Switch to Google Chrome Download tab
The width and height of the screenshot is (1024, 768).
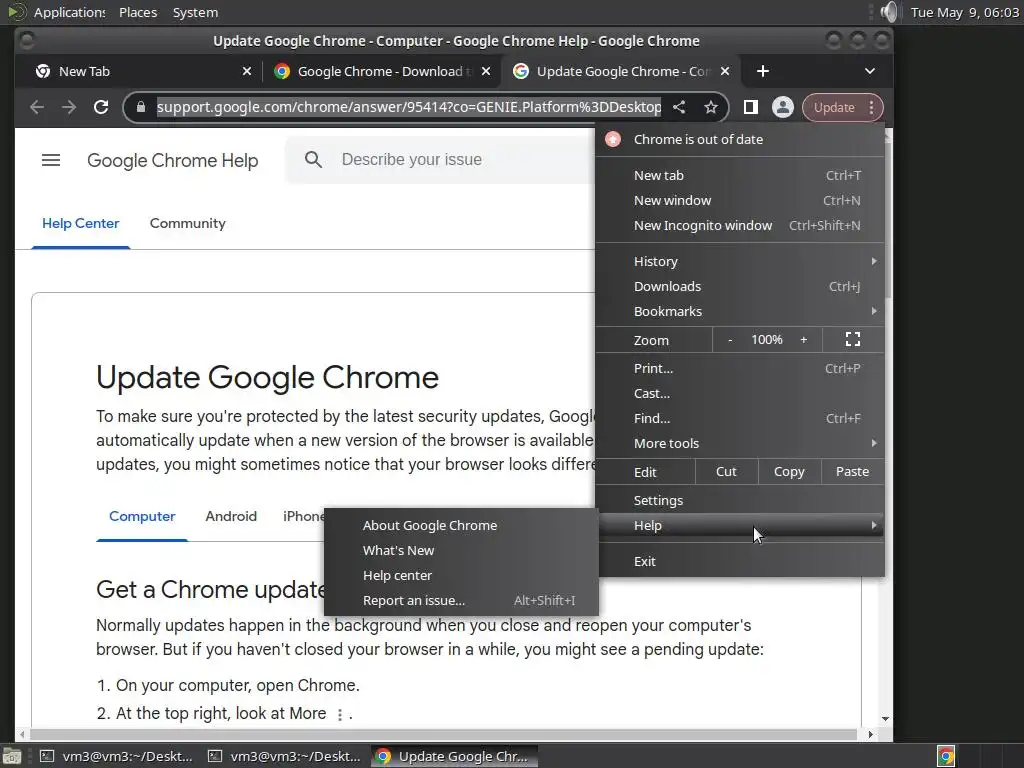381,71
